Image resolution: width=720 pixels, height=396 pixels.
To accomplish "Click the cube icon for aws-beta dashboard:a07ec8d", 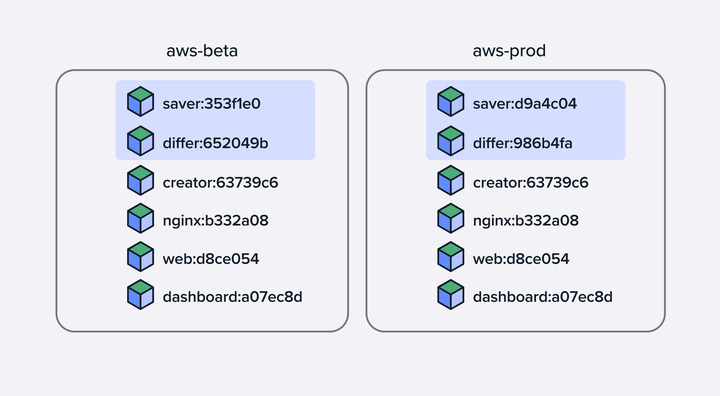I will click(x=141, y=295).
